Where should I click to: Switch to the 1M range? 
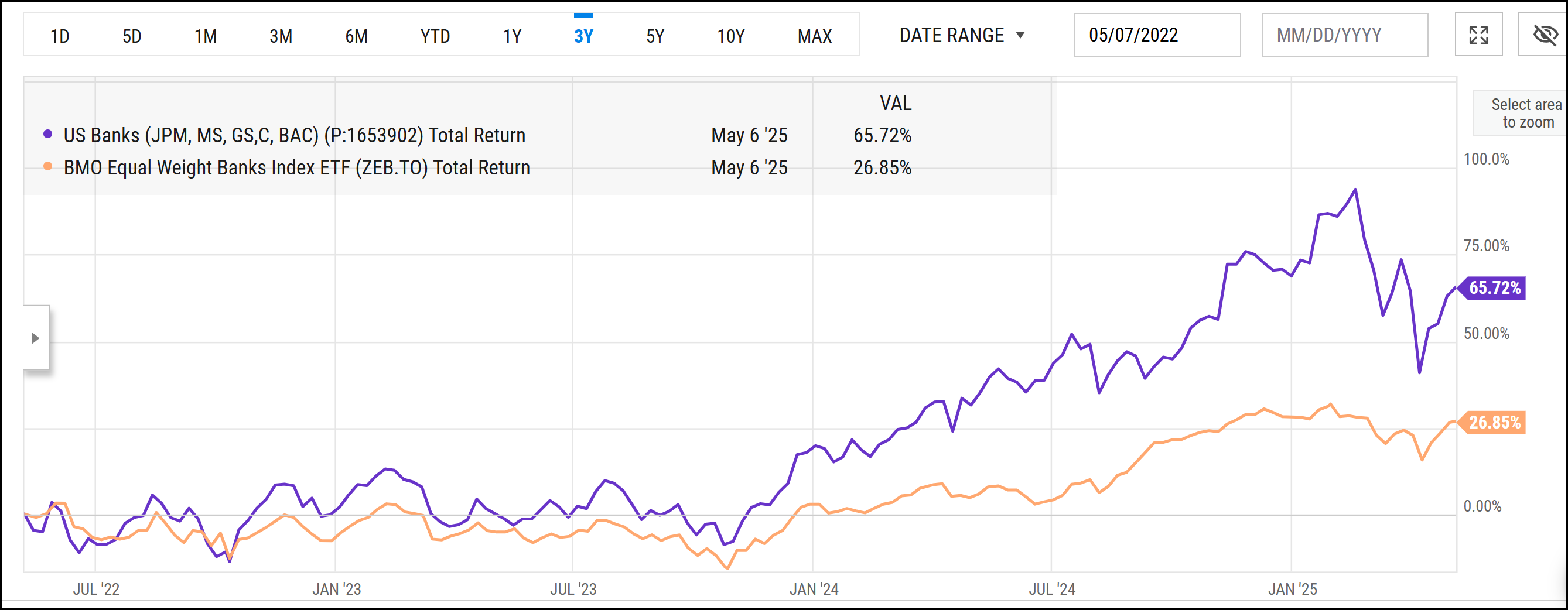[205, 36]
